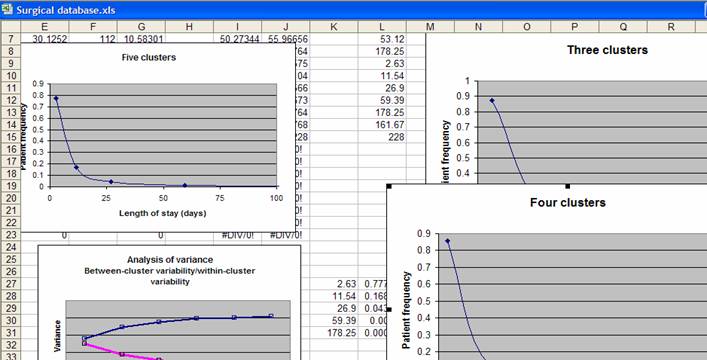Screen dimensions: 707x360
Task: Click cell with value 228 in column L
Action: tap(382, 137)
